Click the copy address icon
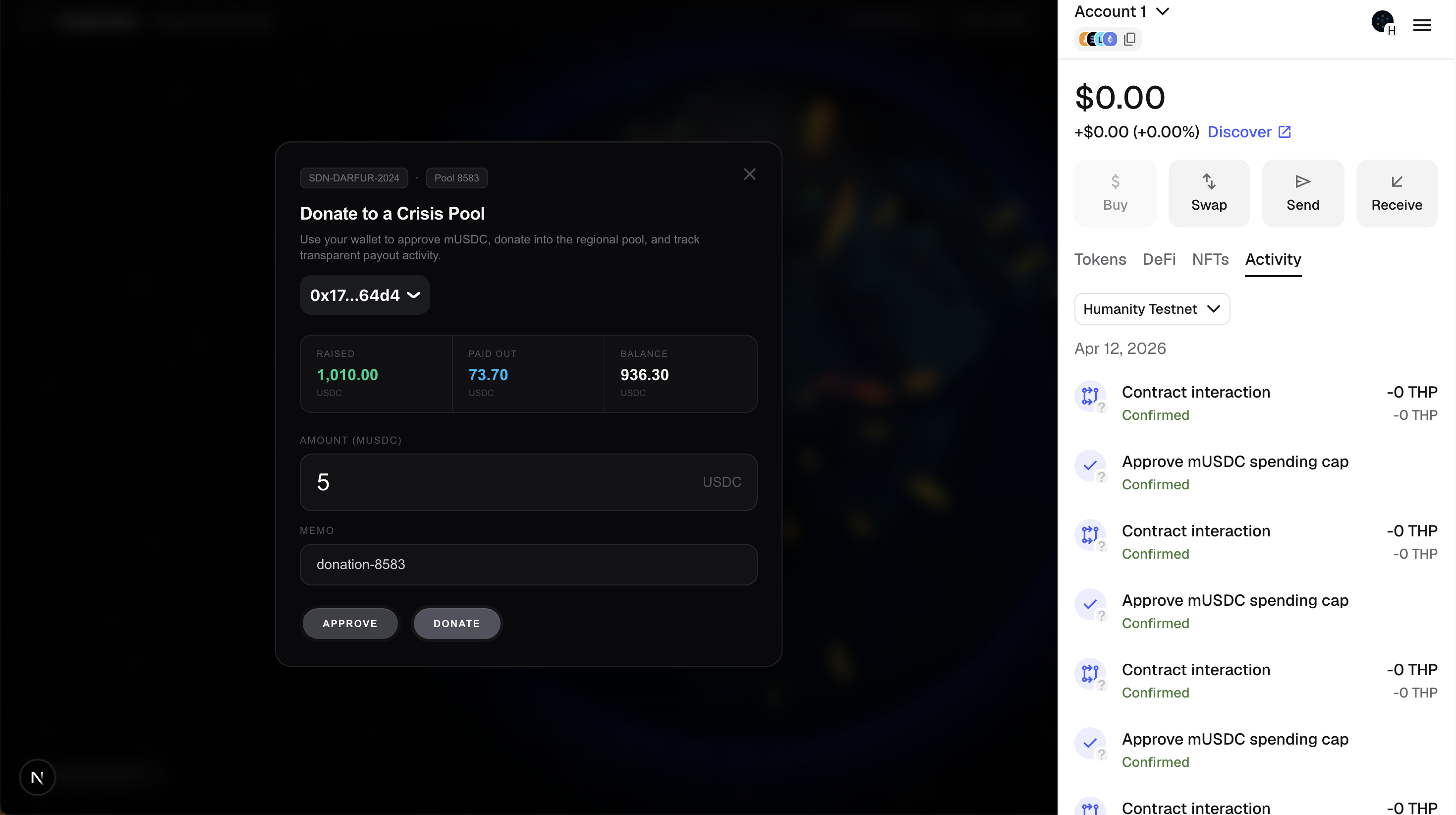 click(1129, 39)
